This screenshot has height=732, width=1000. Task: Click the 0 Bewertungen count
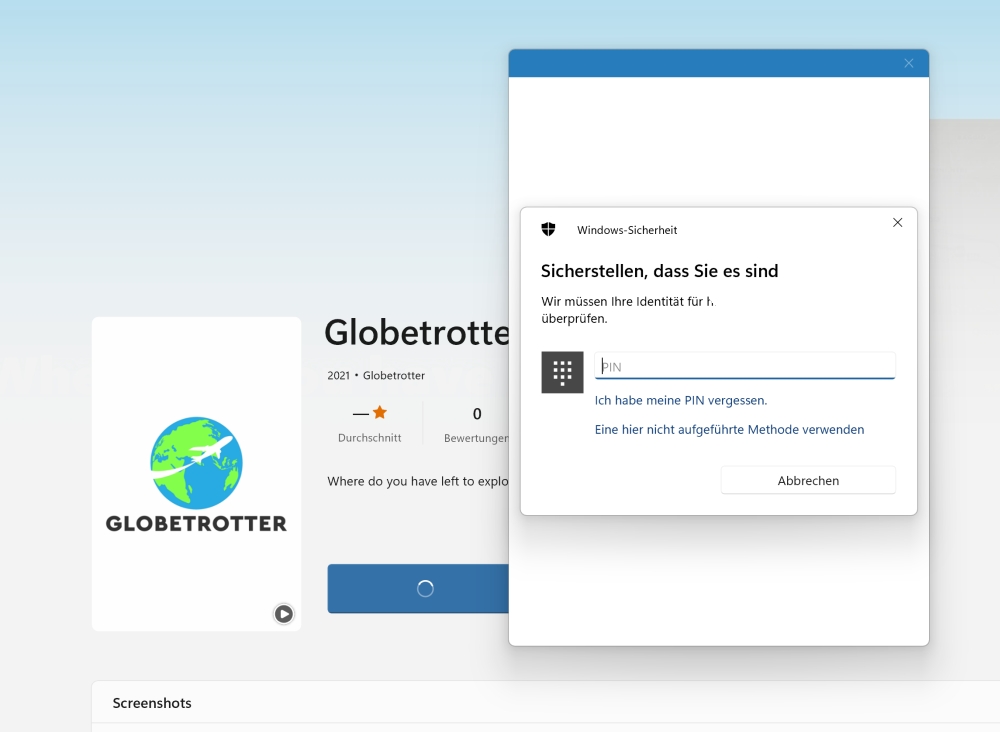(x=476, y=424)
